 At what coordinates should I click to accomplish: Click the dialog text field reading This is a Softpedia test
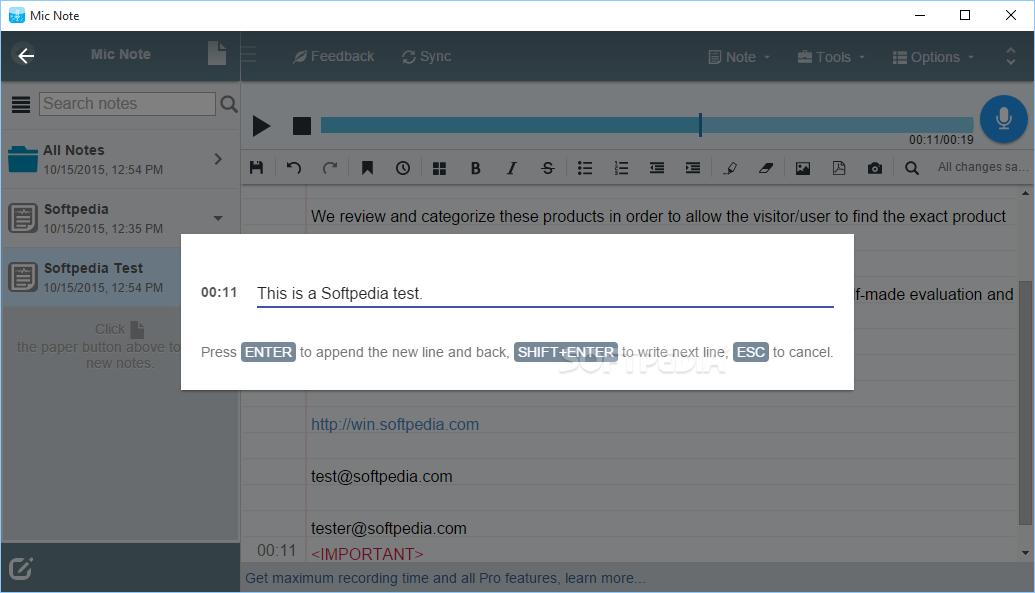(x=545, y=294)
